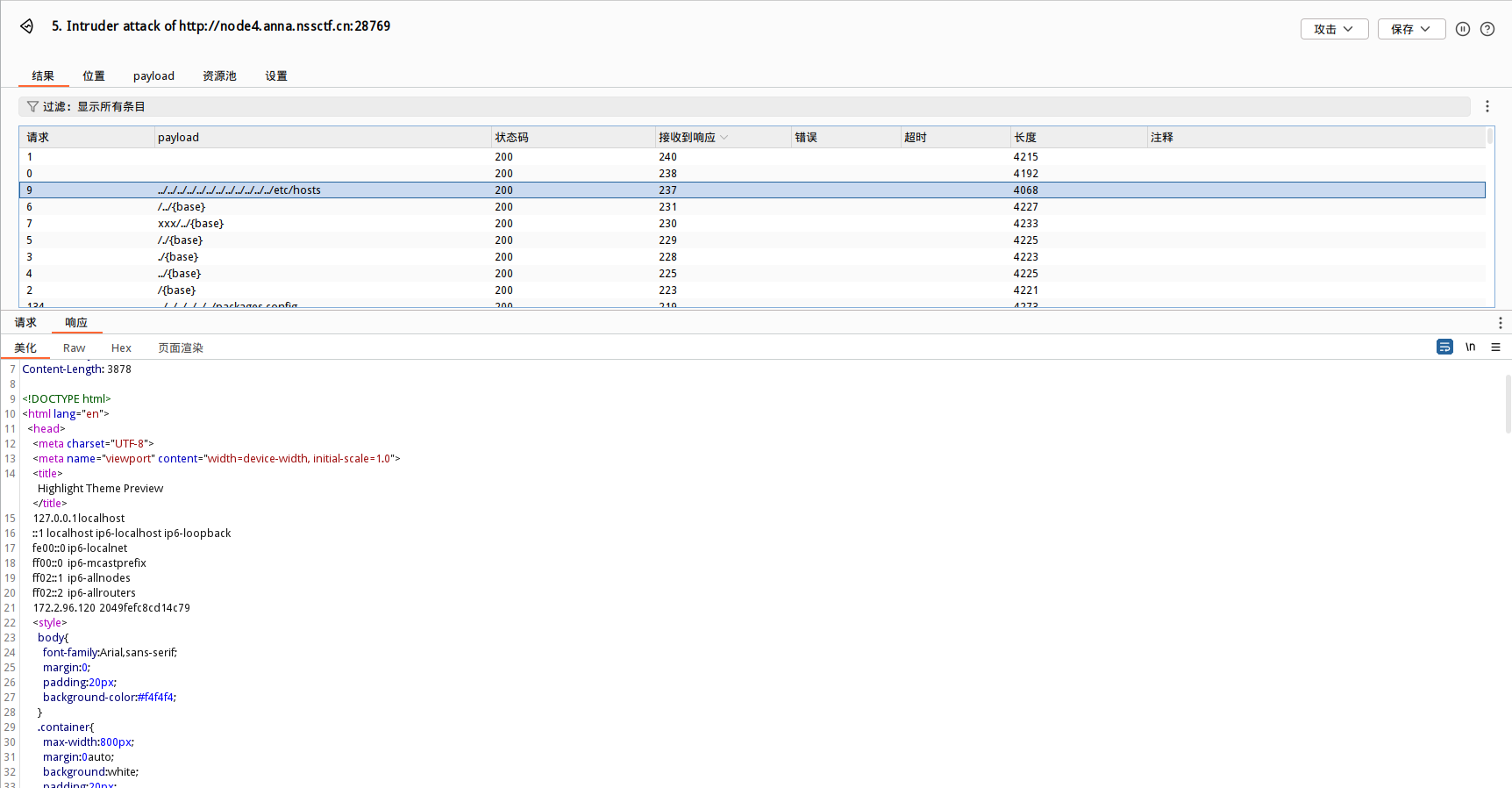This screenshot has width=1512, height=788.
Task: Click the meta charset="UTF-8" line
Action: tap(94, 444)
